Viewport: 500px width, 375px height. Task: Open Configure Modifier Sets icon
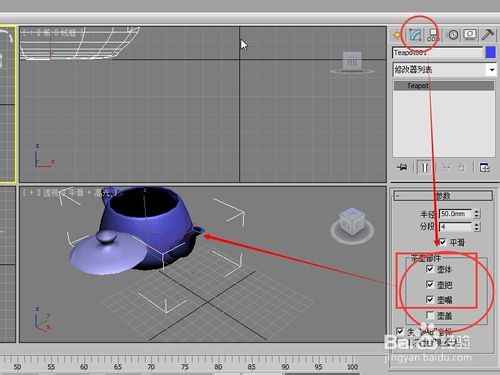pyautogui.click(x=485, y=167)
